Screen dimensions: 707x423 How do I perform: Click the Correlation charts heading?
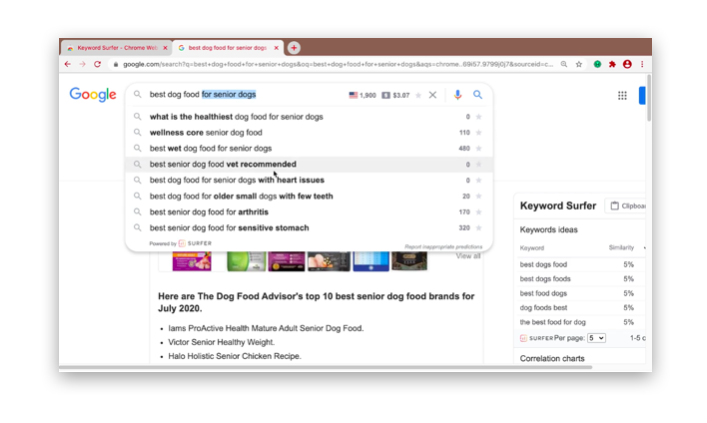pyautogui.click(x=552, y=359)
